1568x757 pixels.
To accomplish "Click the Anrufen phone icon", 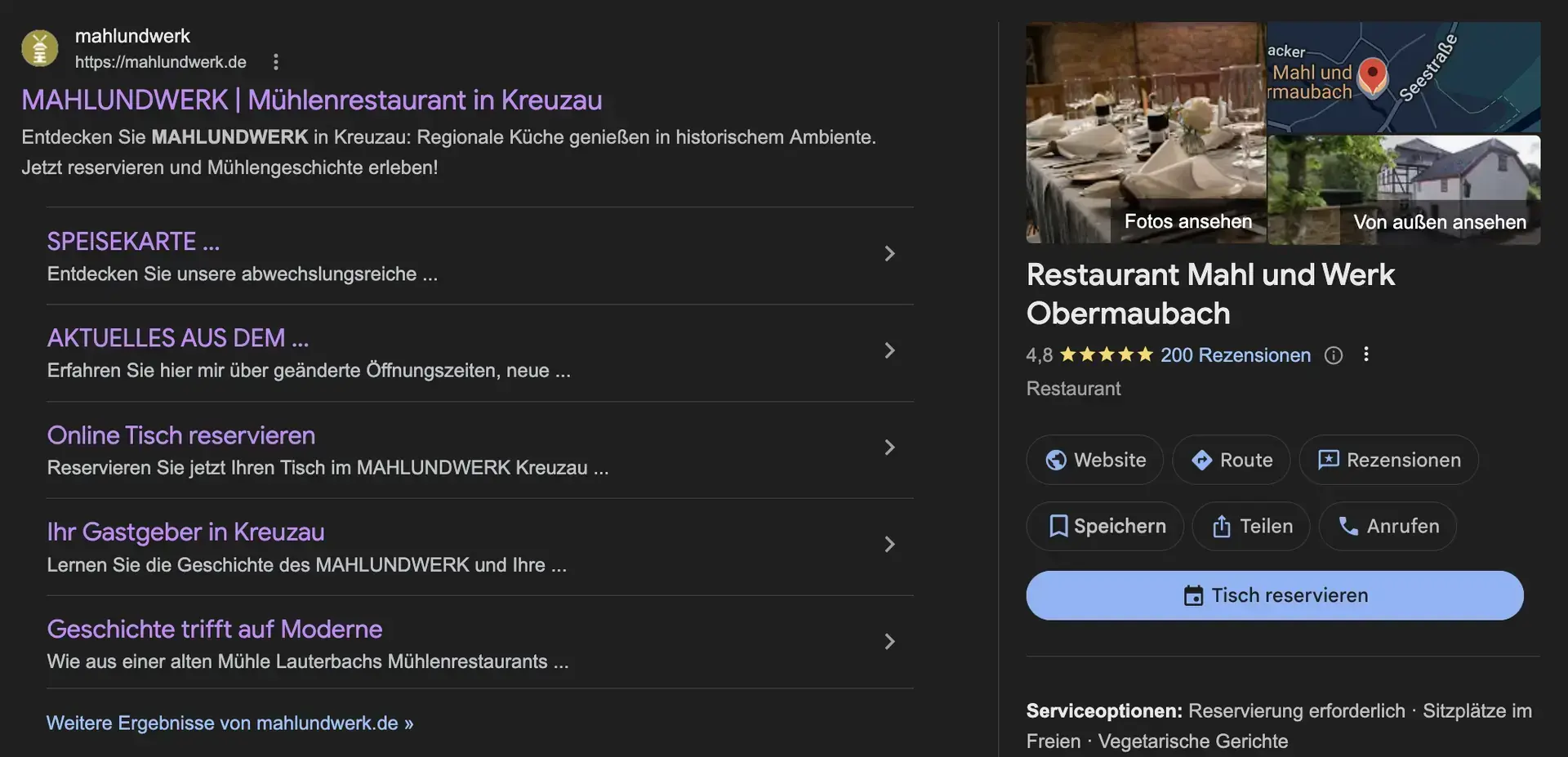I will point(1347,526).
